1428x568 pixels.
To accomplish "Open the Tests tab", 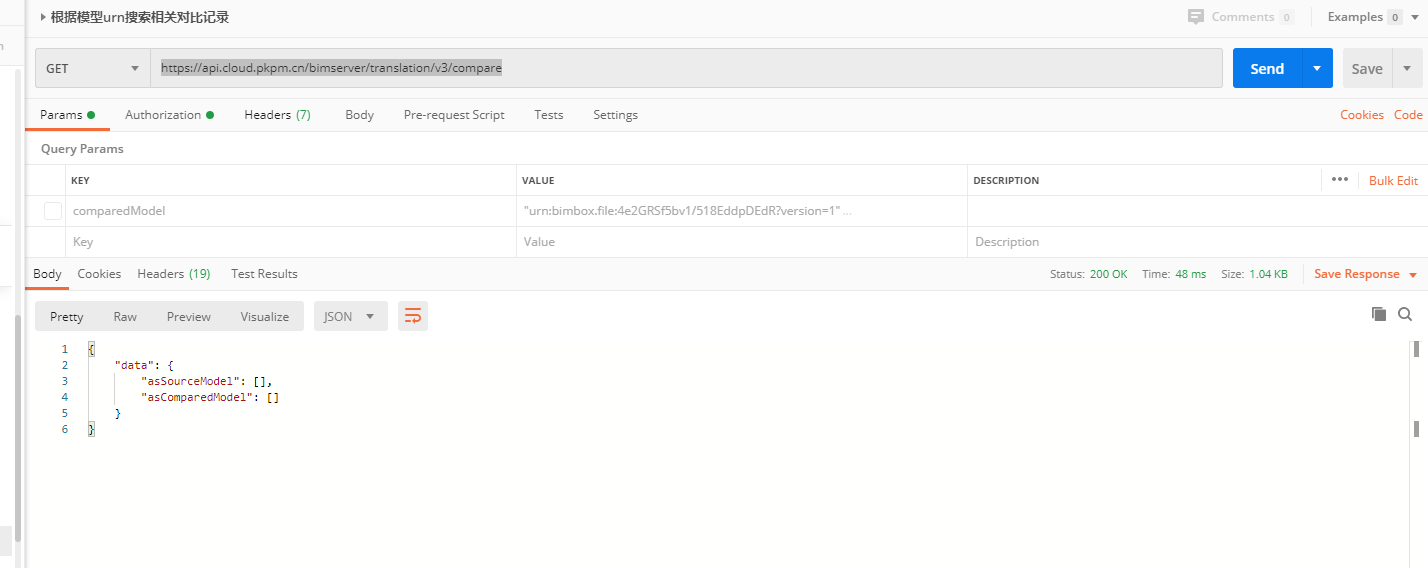I will click(548, 115).
